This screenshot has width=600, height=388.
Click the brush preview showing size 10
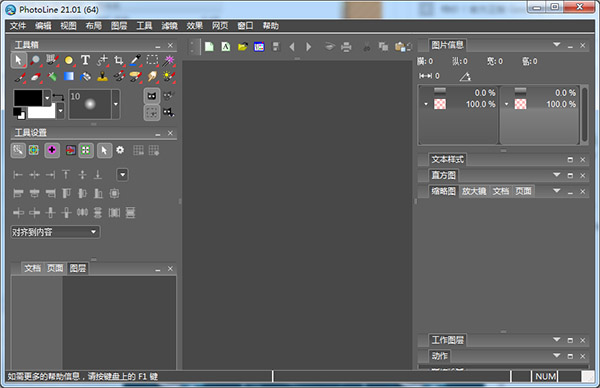(90, 104)
